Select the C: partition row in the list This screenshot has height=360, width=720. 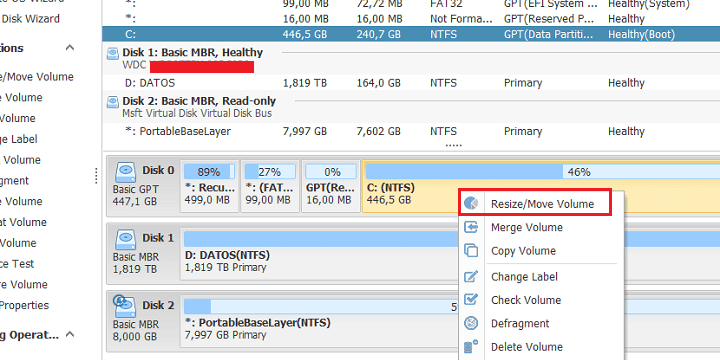[411, 34]
